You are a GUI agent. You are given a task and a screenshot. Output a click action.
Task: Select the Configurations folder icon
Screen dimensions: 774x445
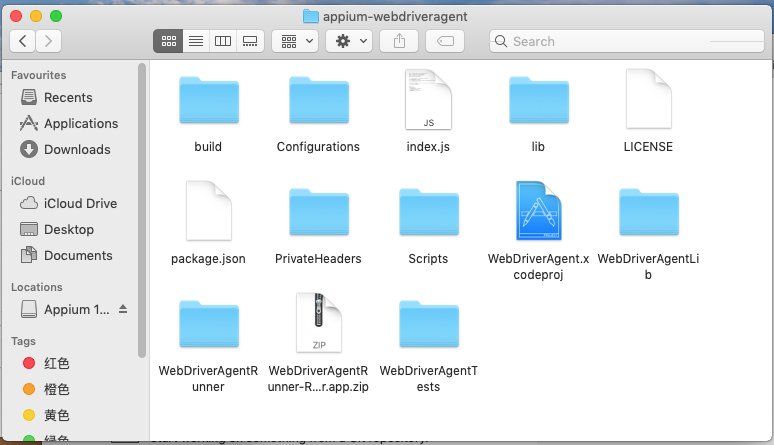(x=319, y=100)
